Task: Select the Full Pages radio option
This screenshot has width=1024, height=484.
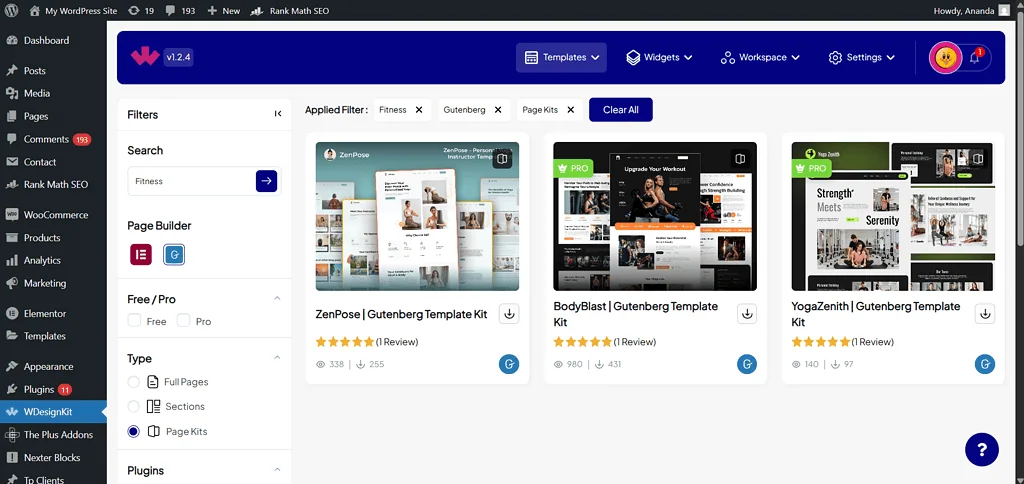Action: (134, 382)
